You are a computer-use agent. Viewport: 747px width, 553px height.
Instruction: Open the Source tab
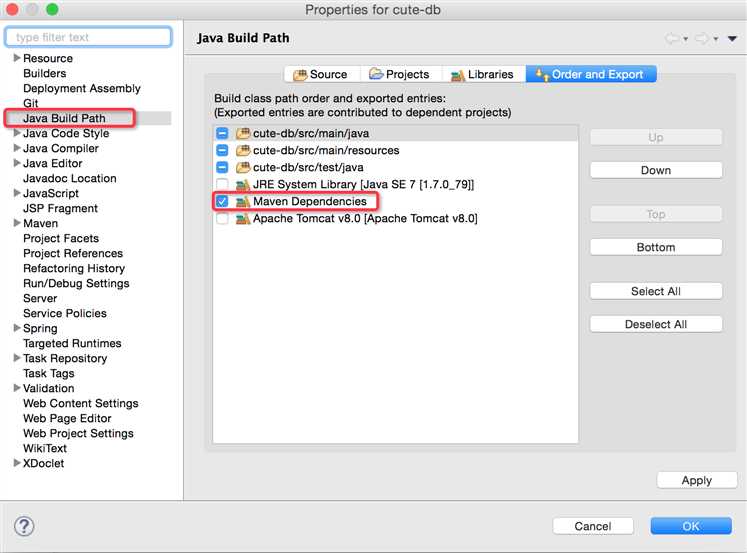[320, 74]
